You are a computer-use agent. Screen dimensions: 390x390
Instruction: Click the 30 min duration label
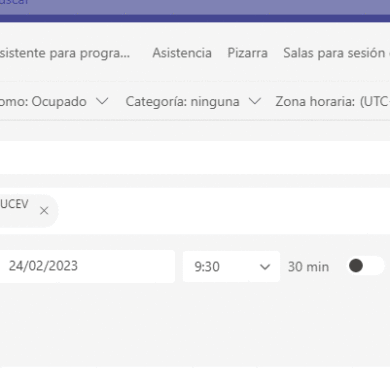[x=308, y=267]
